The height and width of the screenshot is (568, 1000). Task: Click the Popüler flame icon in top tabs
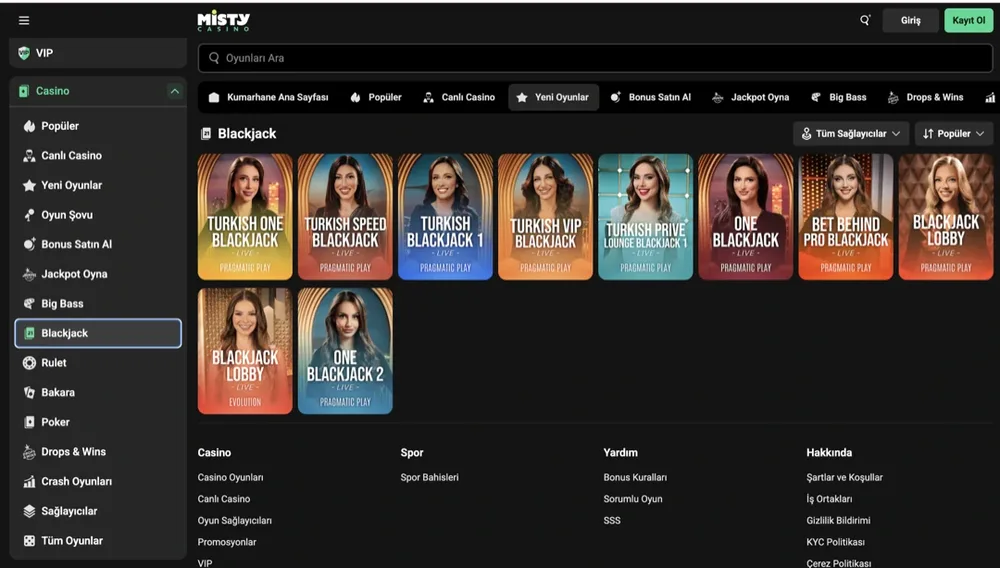(355, 98)
